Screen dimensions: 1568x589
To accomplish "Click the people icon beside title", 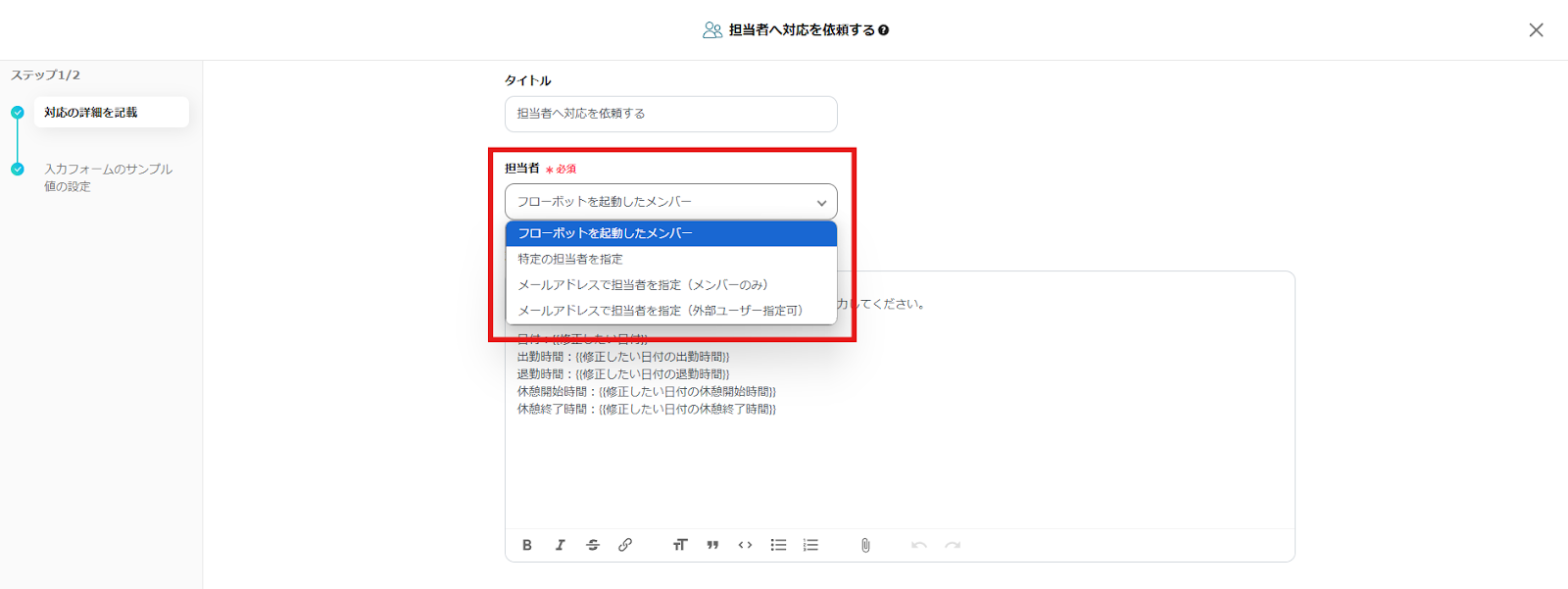I will [x=712, y=30].
